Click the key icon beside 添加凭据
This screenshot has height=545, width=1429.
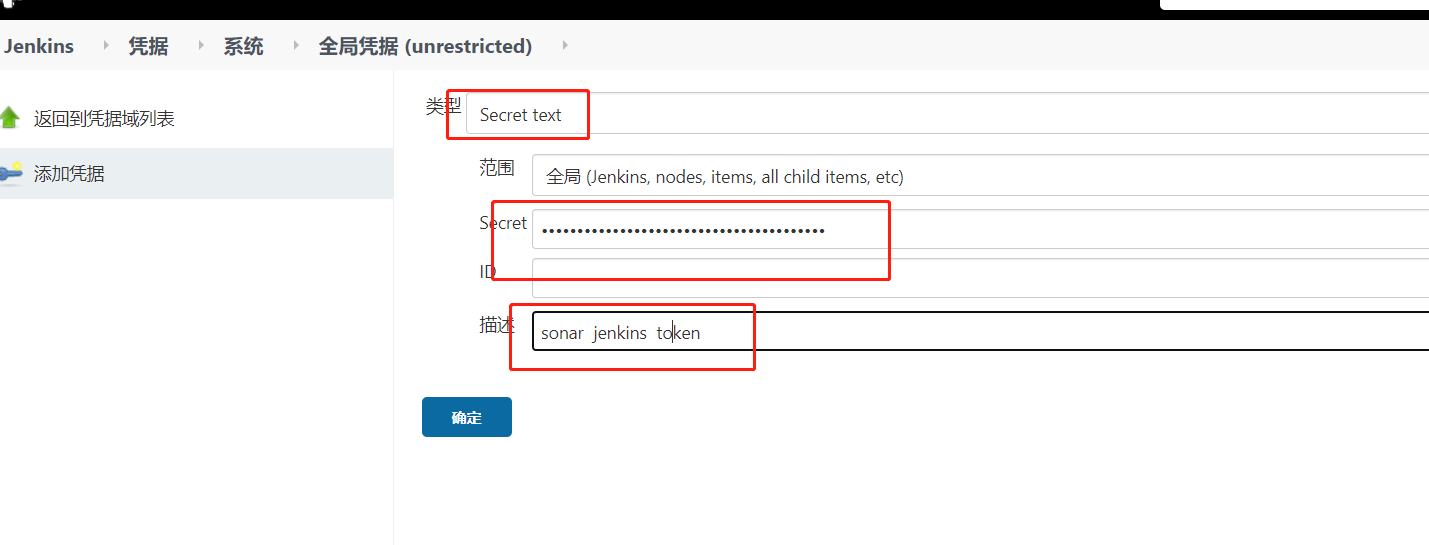pos(11,173)
